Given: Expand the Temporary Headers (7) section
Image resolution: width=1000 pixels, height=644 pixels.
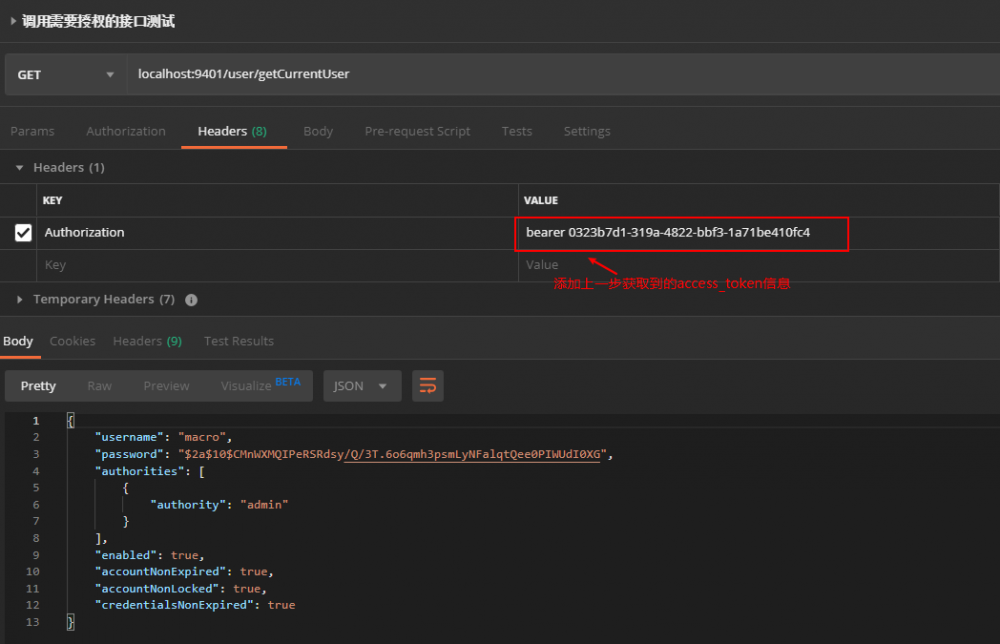Looking at the screenshot, I should (19, 299).
